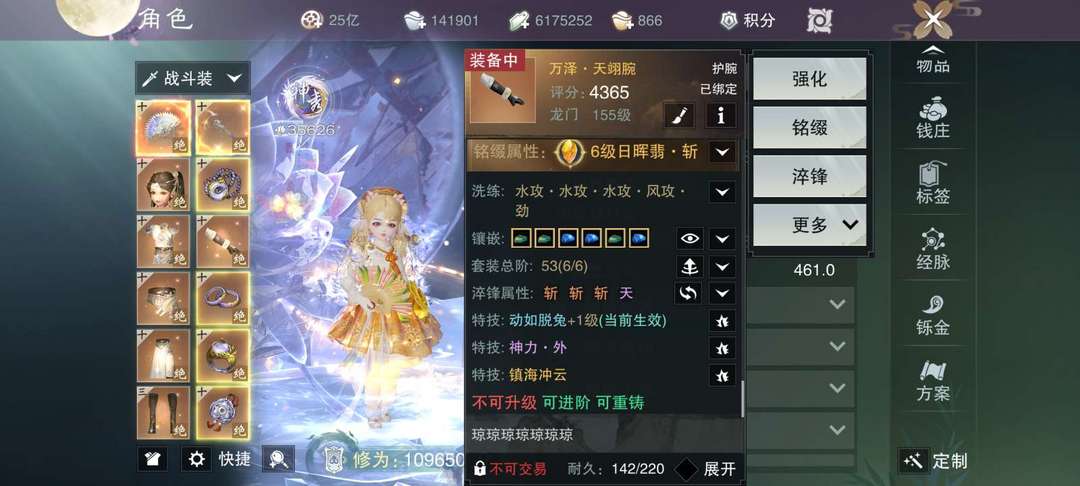The width and height of the screenshot is (1080, 486).
Task: Click the 淬锋属性 swap arrows icon
Action: pos(688,293)
